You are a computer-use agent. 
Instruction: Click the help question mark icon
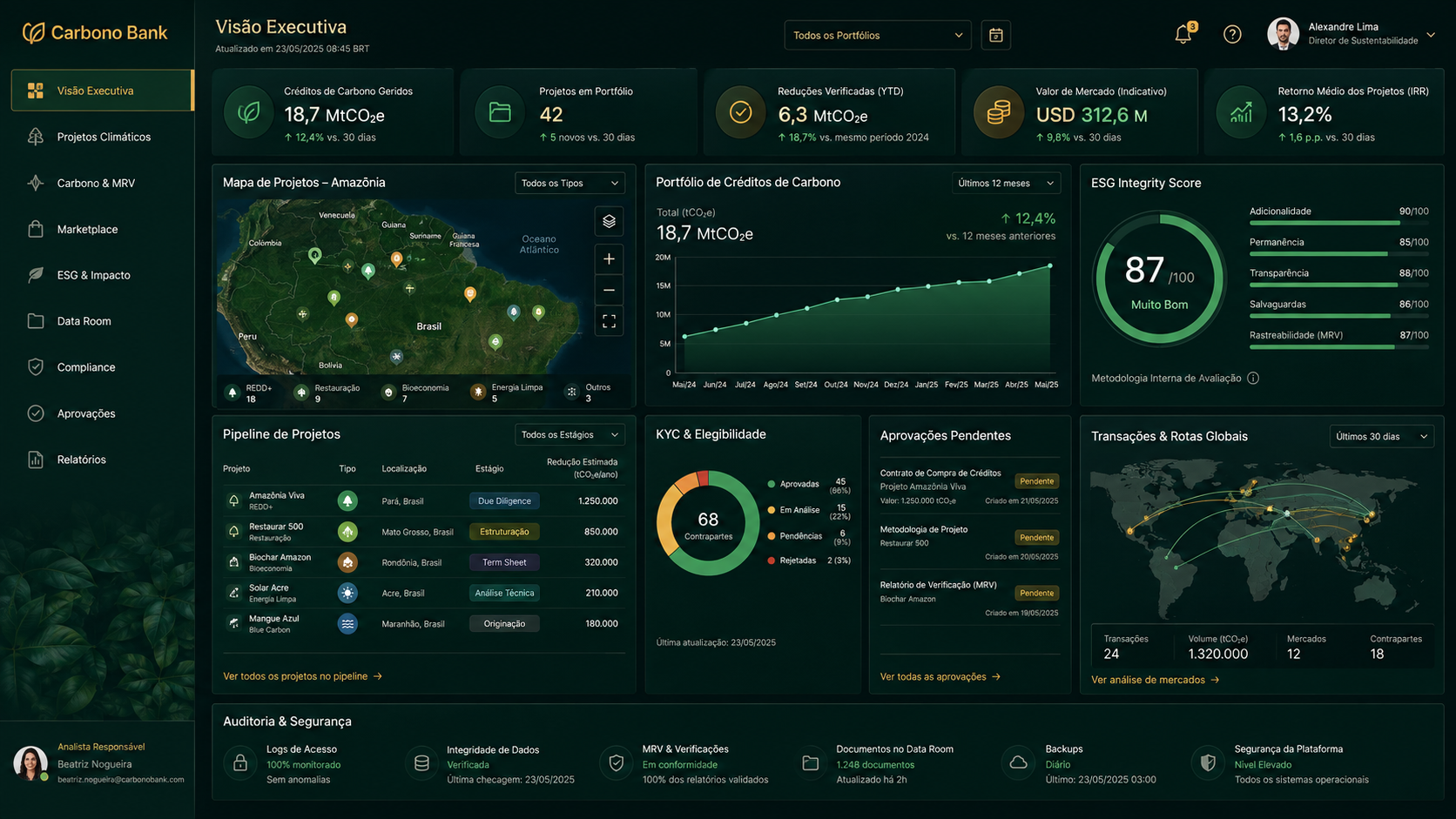pyautogui.click(x=1232, y=35)
